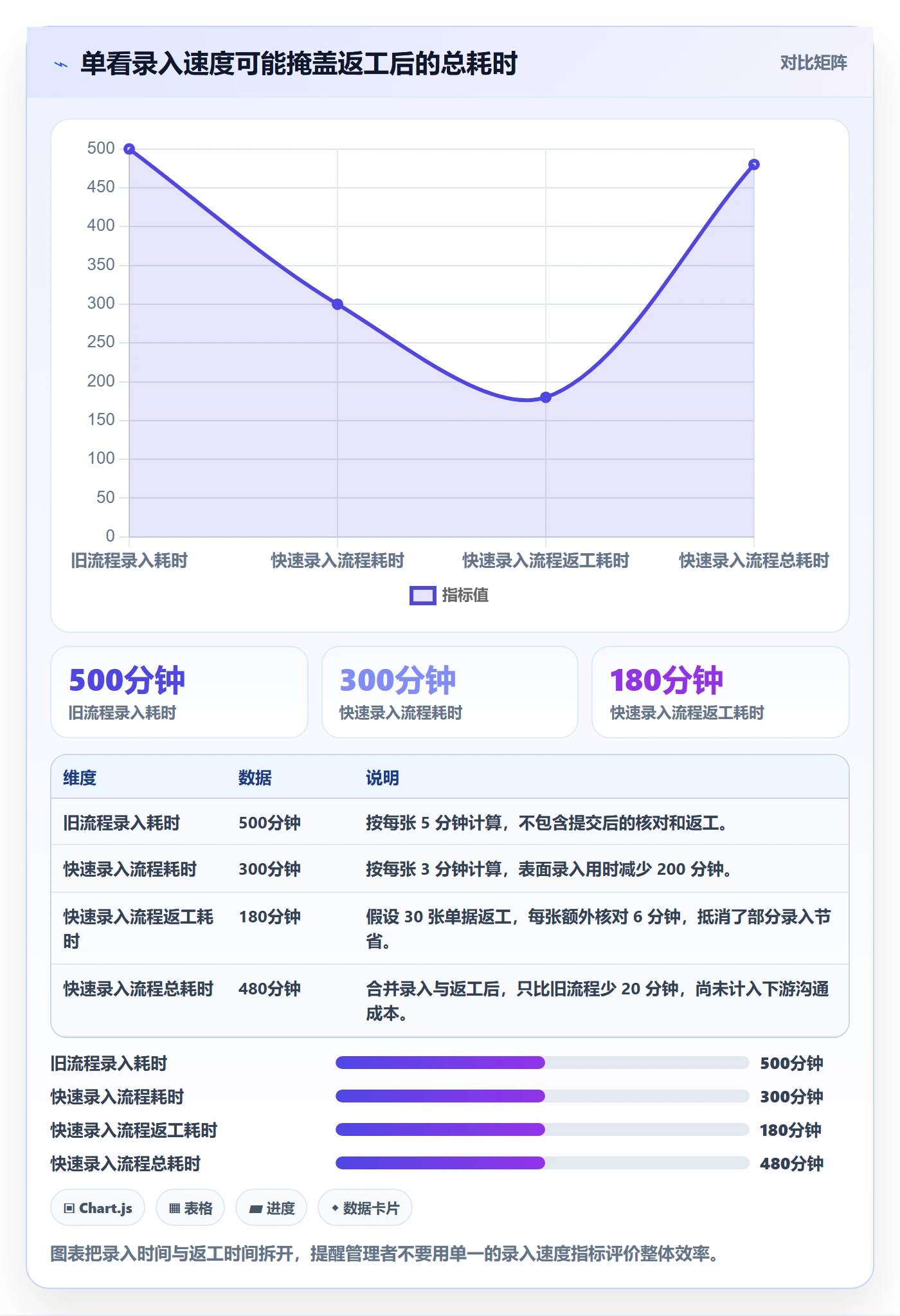Open the 500分钟 data card
The width and height of the screenshot is (900, 1316).
click(x=179, y=692)
